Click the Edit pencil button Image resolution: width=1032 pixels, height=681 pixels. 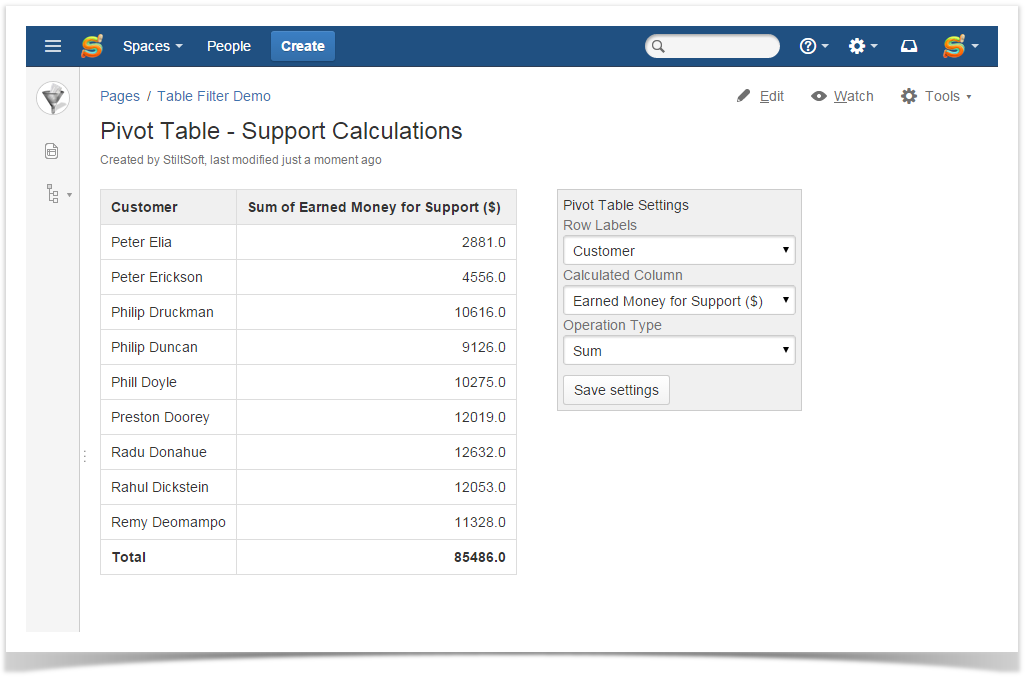click(x=760, y=96)
